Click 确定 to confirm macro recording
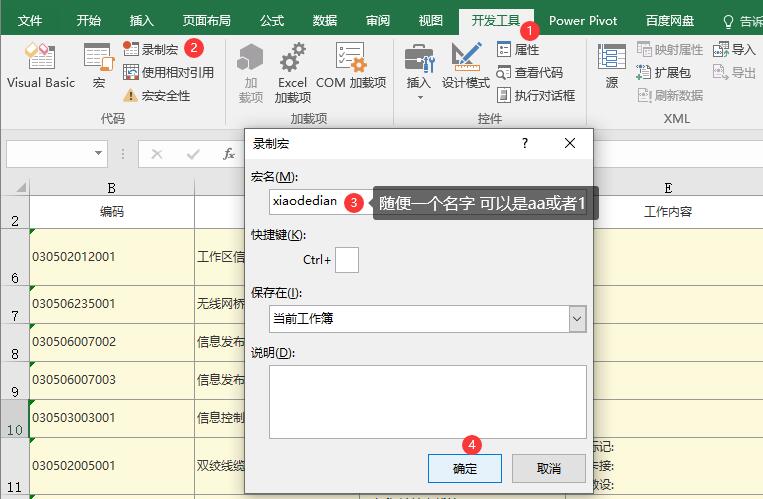This screenshot has height=499, width=763. pos(465,468)
